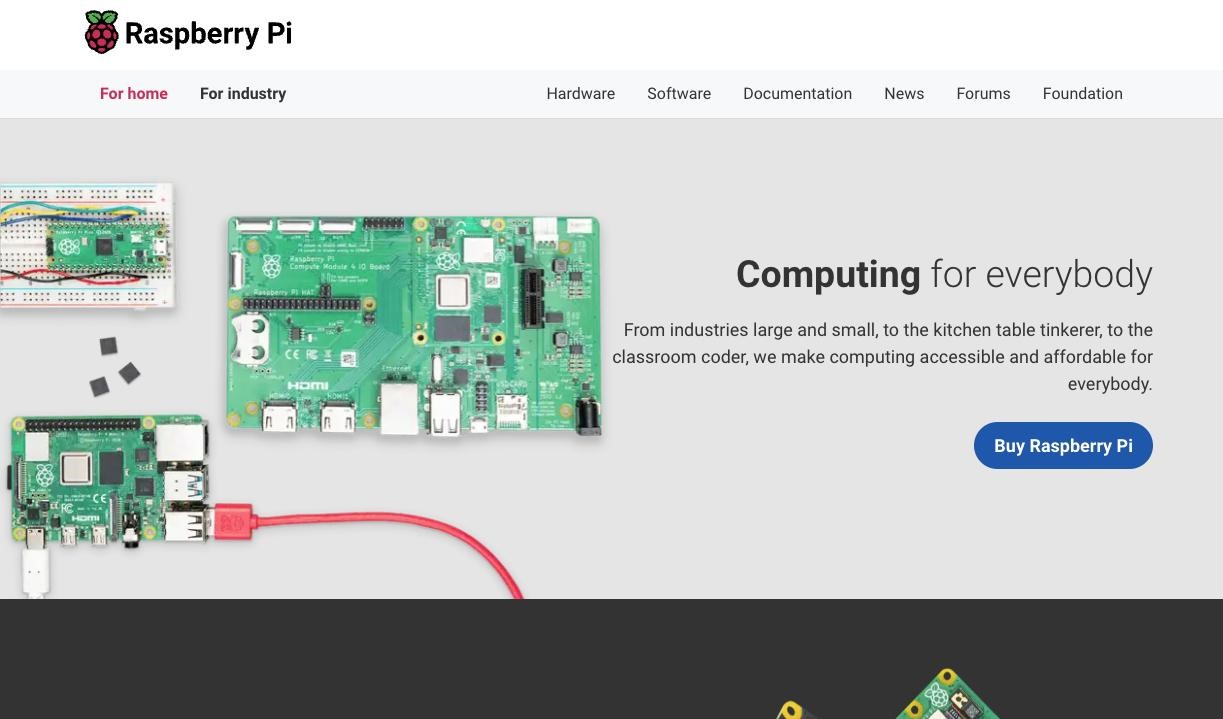Open the News section
Viewport: 1223px width, 719px height.
(904, 94)
